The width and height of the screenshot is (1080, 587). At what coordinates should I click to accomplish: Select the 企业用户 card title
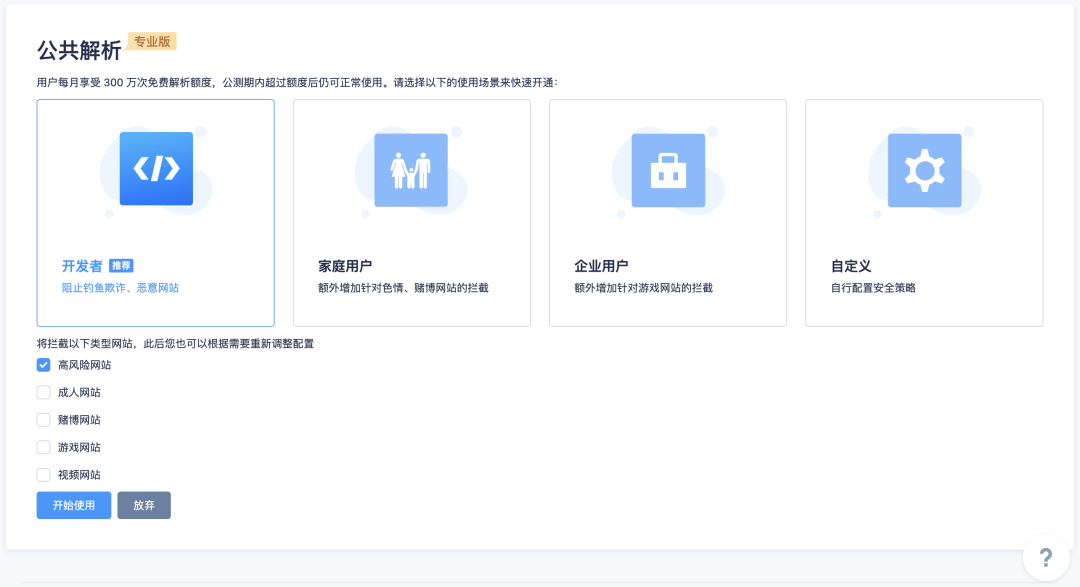(x=601, y=266)
